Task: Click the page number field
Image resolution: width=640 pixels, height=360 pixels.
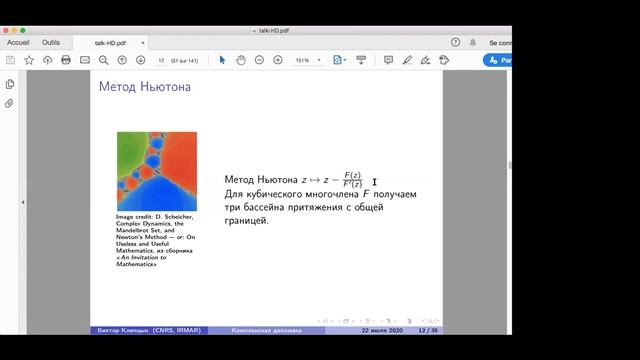Action: pyautogui.click(x=161, y=60)
